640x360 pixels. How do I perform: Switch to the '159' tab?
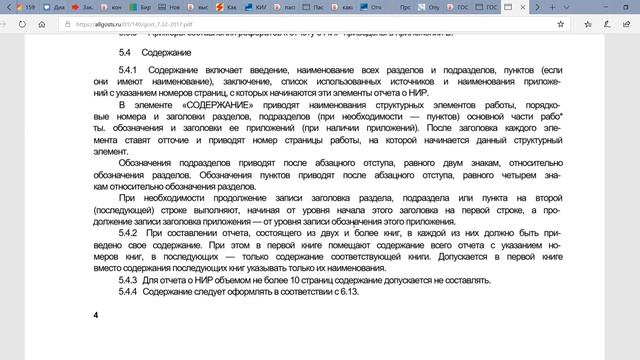(x=25, y=7)
